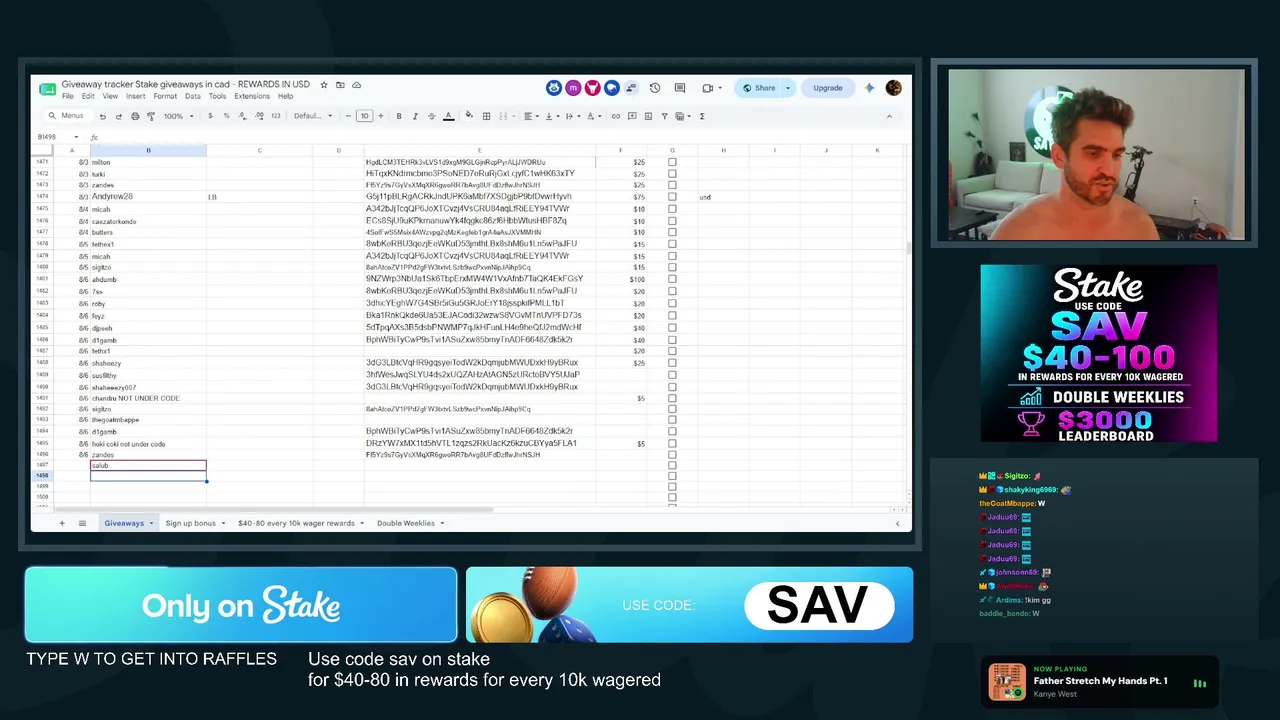This screenshot has height=720, width=1280.
Task: Increase the font size
Action: pos(381,116)
